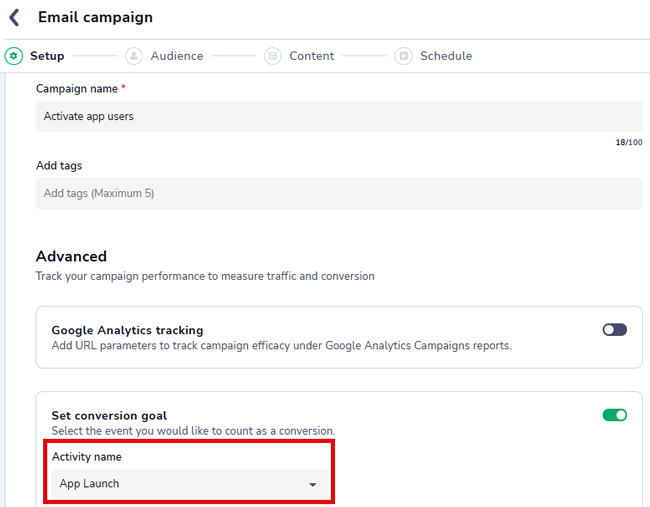Viewport: 650px width, 507px height.
Task: Edit the Campaign name field
Action: tap(339, 116)
